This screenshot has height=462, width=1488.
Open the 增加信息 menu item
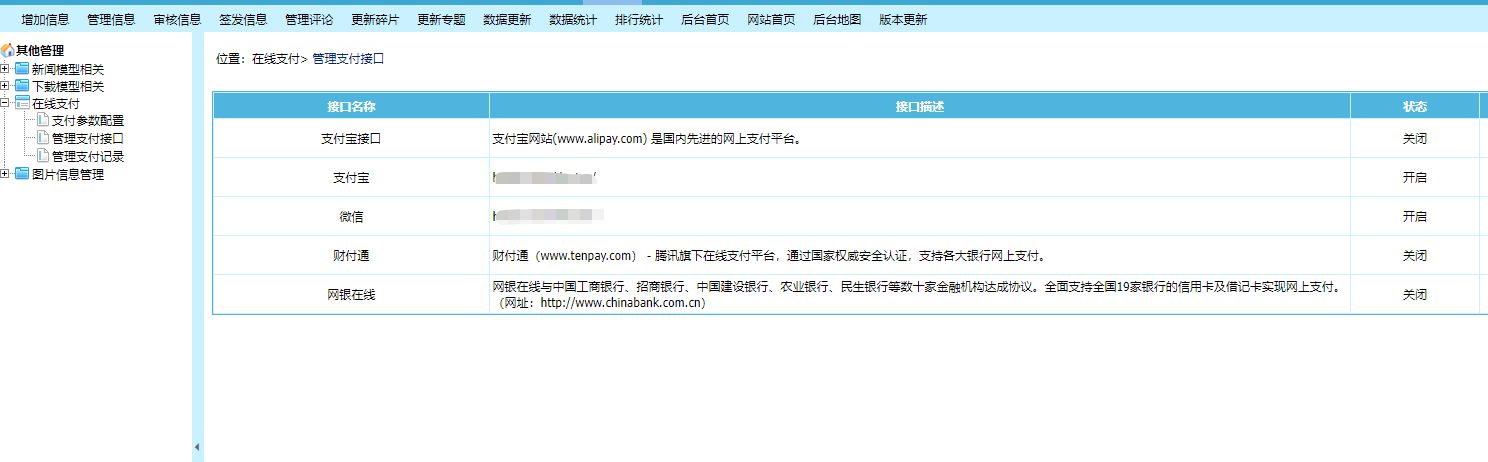45,19
